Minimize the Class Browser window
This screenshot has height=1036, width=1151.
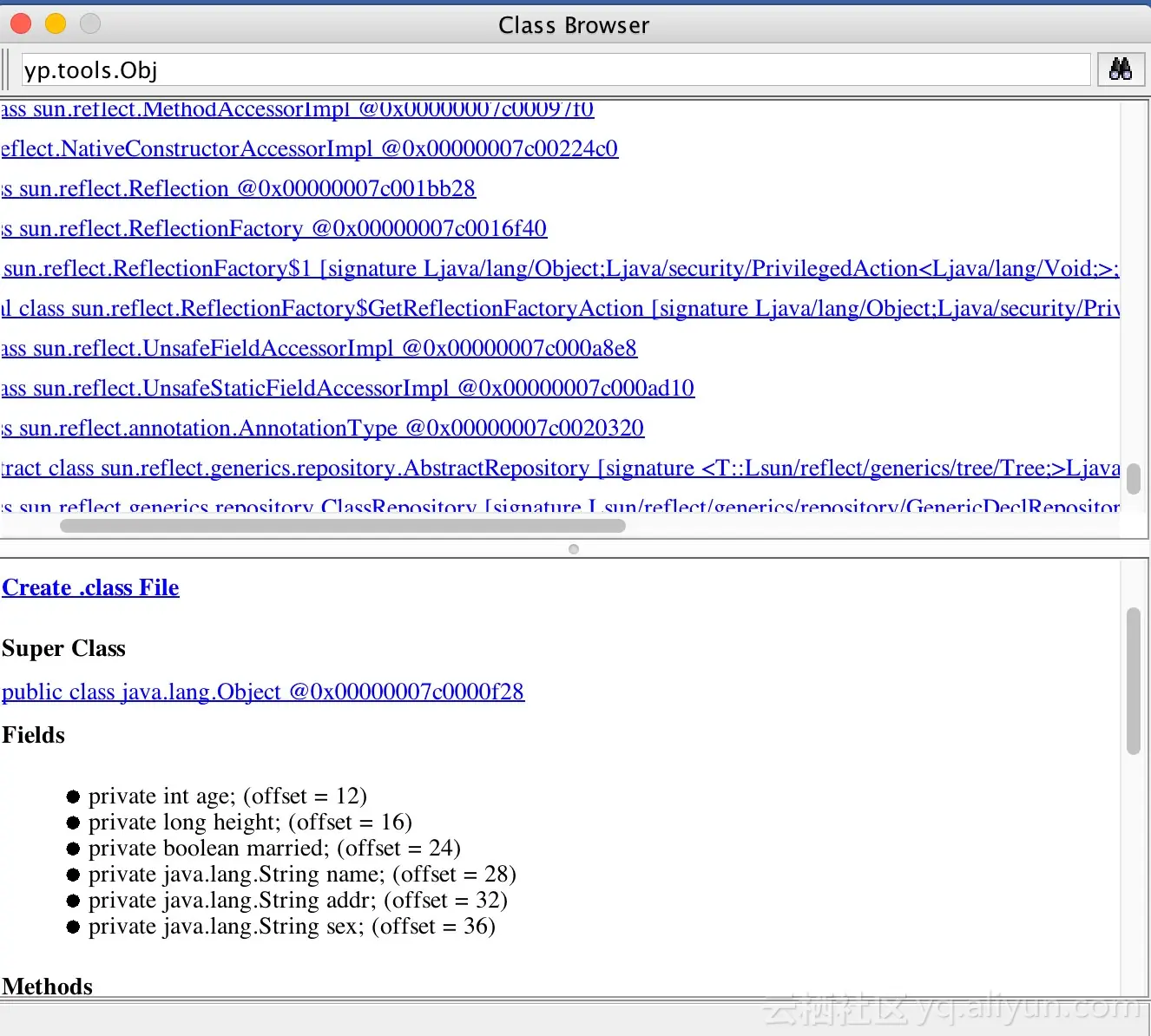[x=56, y=23]
